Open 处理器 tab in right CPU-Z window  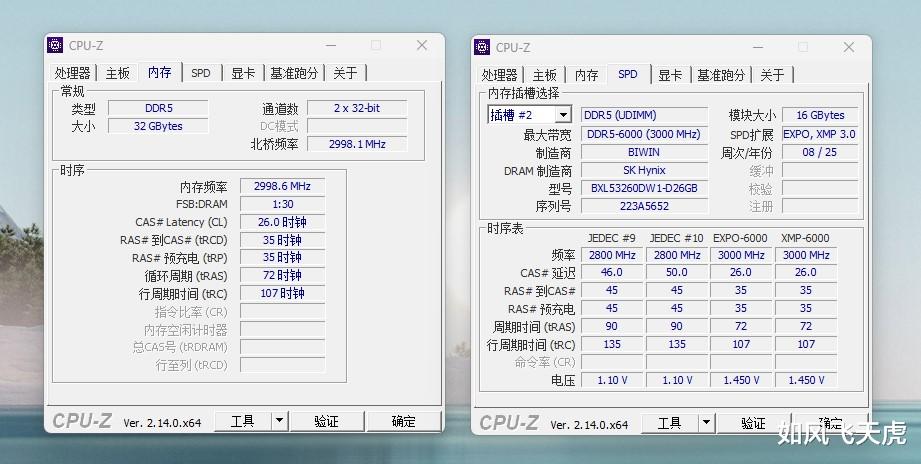500,75
